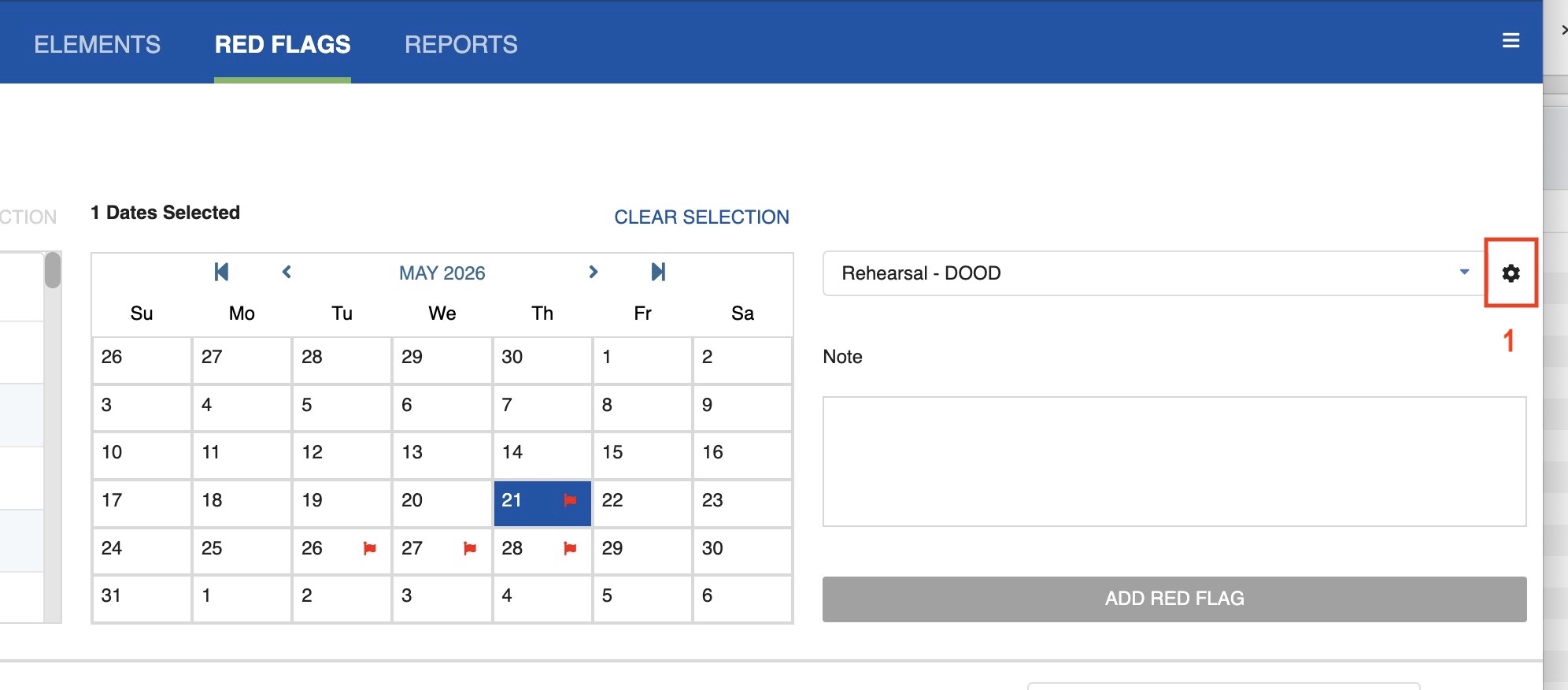The width and height of the screenshot is (1568, 690).
Task: Switch to the ELEMENTS tab
Action: coord(97,45)
